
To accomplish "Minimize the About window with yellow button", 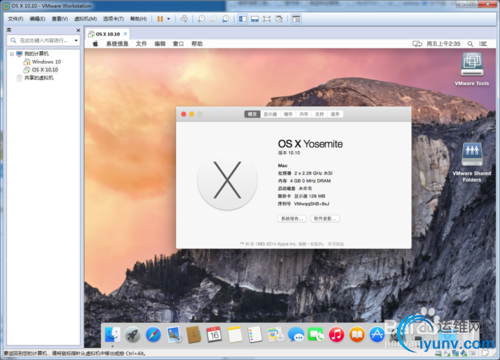I will pyautogui.click(x=192, y=114).
